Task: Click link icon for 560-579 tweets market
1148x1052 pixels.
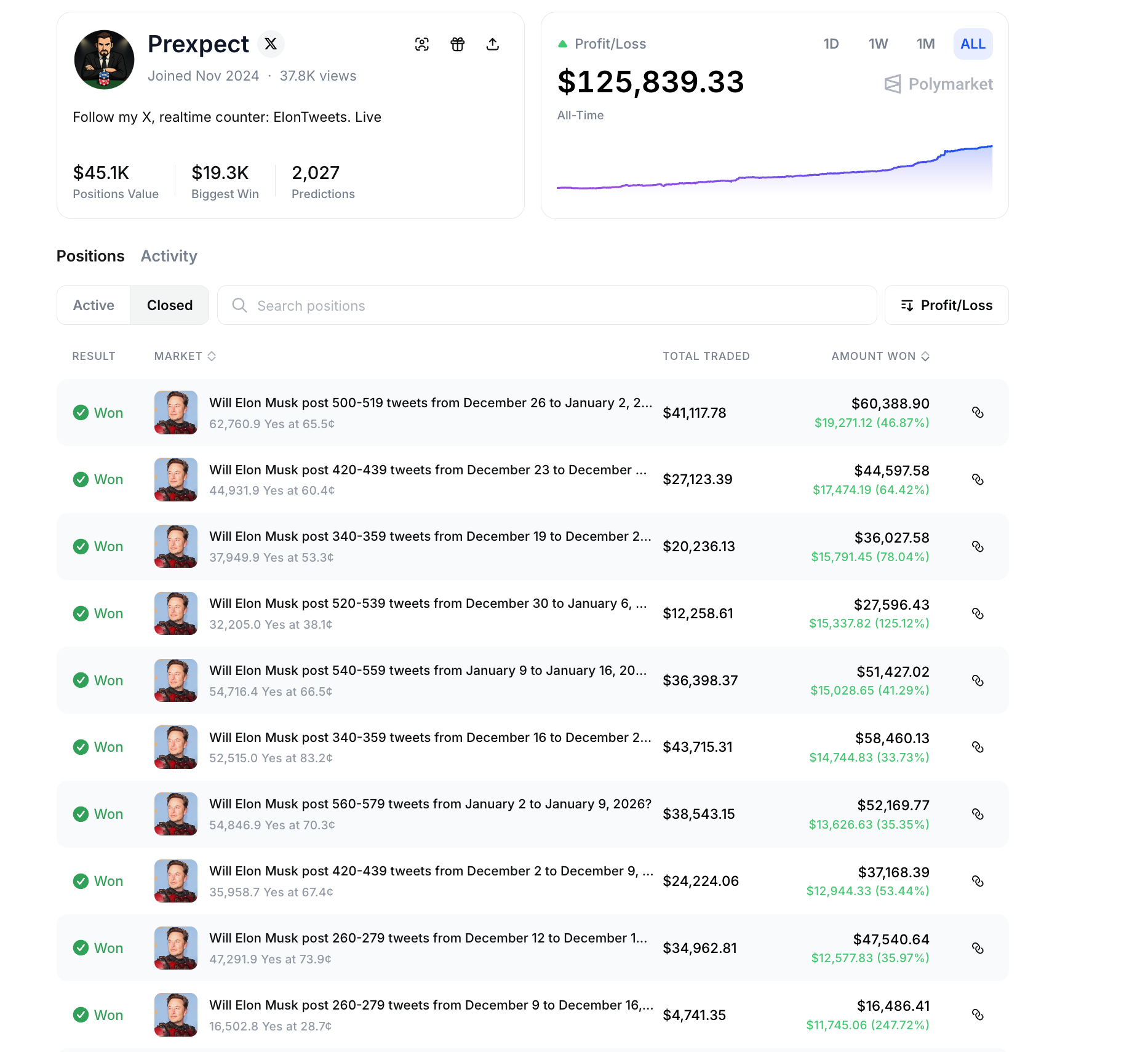Action: [978, 814]
